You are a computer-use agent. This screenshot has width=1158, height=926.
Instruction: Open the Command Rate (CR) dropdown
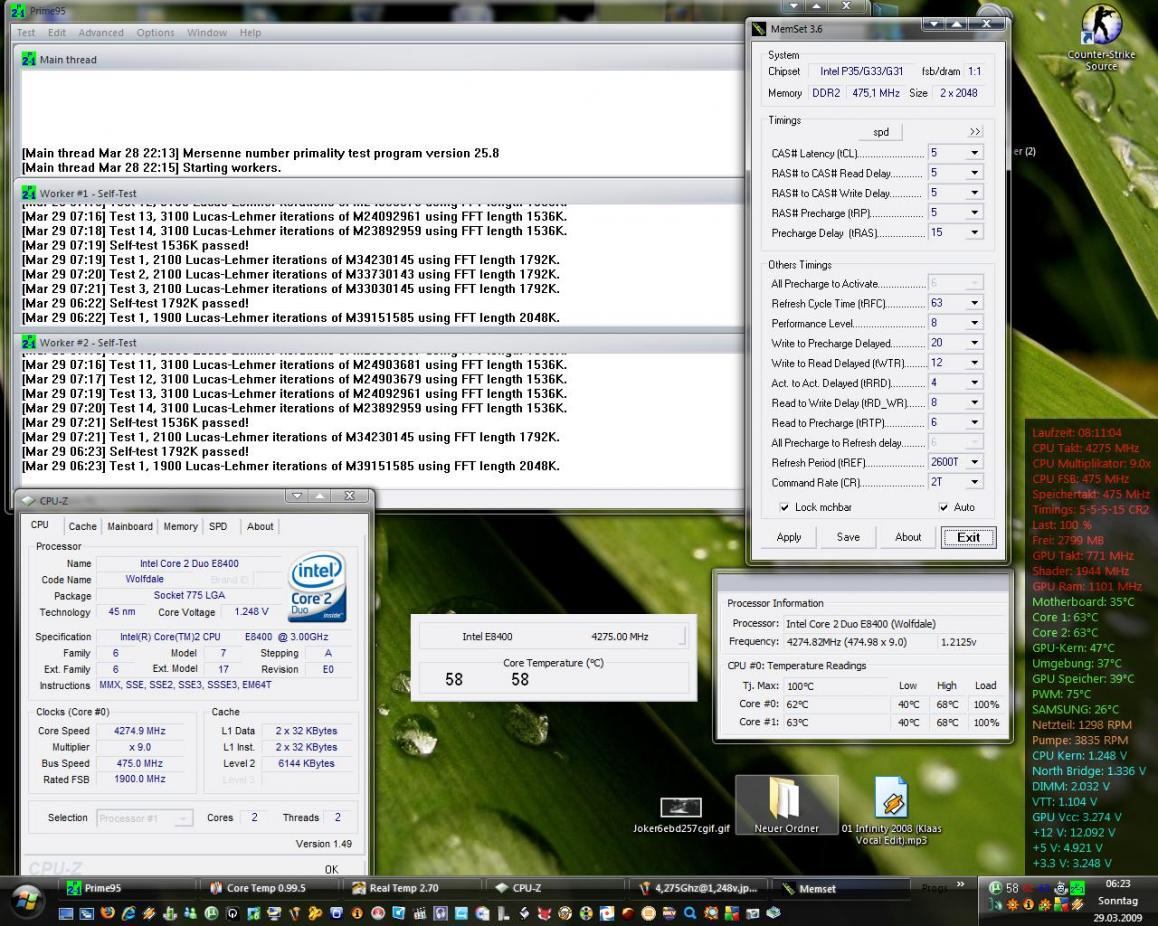point(974,482)
